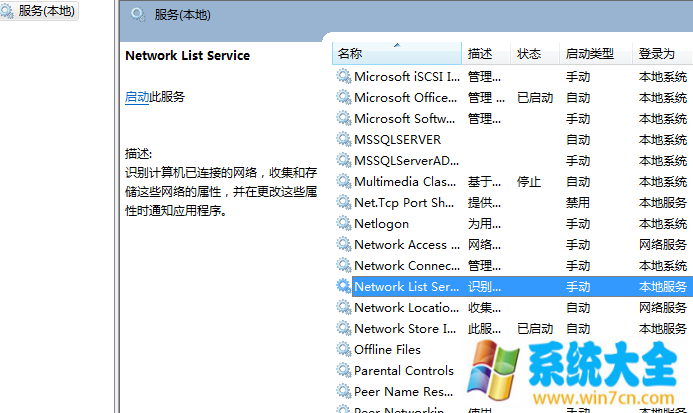
Task: Click 识别... description of Network List Service row
Action: click(484, 287)
